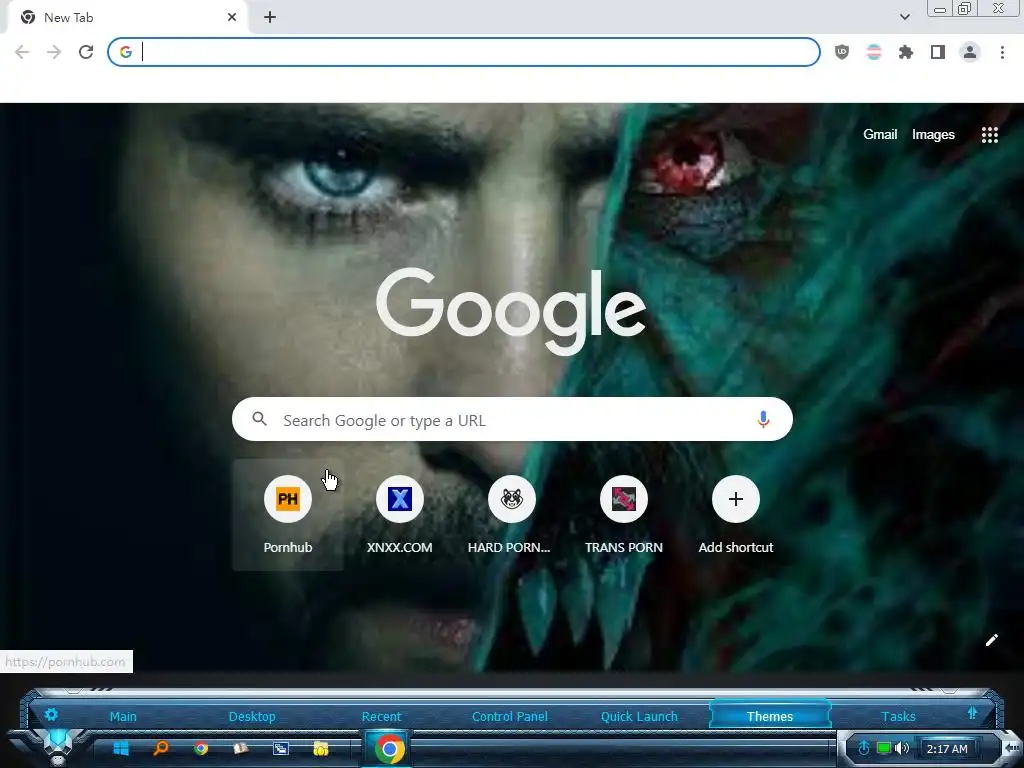
Task: Click the Google G icon in address bar
Action: tap(126, 52)
